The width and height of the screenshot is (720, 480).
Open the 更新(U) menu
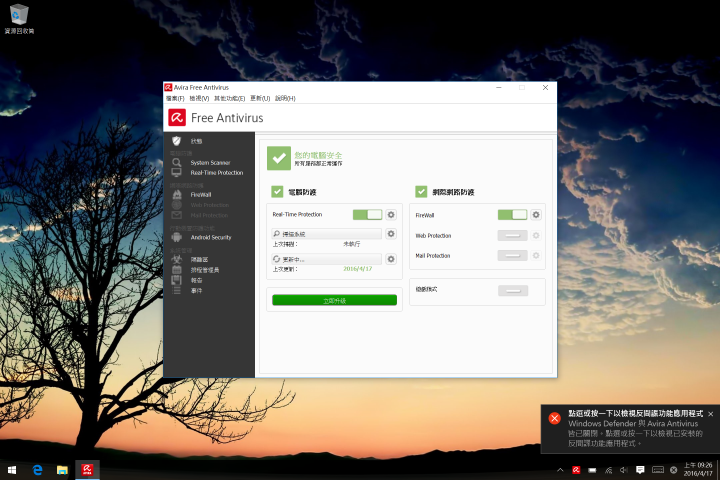[260, 98]
